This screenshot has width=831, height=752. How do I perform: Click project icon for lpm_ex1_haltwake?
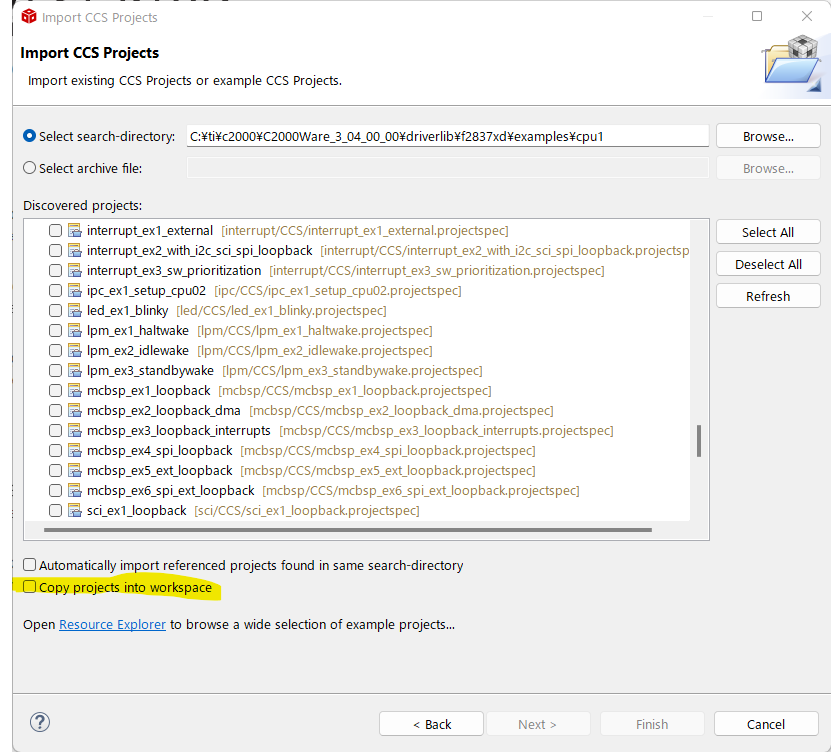75,331
